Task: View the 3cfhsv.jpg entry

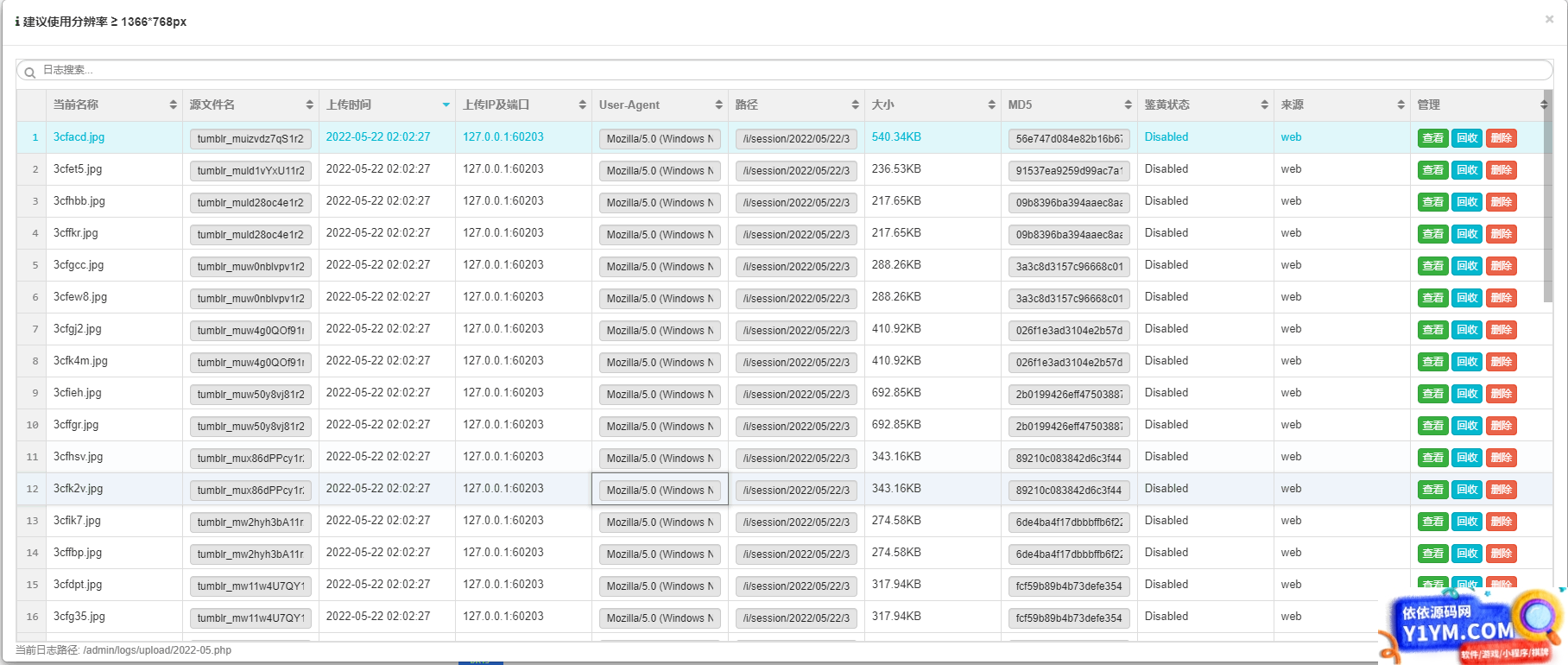Action: [x=1433, y=458]
